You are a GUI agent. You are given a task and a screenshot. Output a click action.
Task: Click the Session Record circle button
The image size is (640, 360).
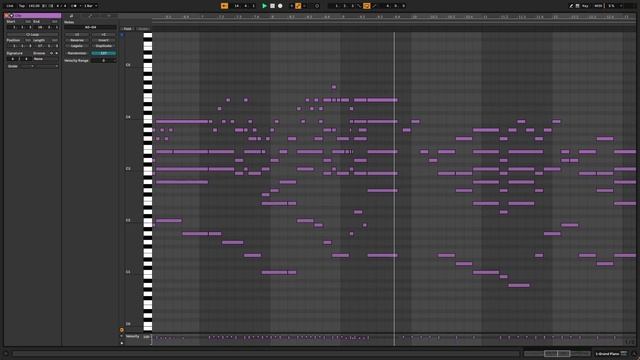click(317, 6)
